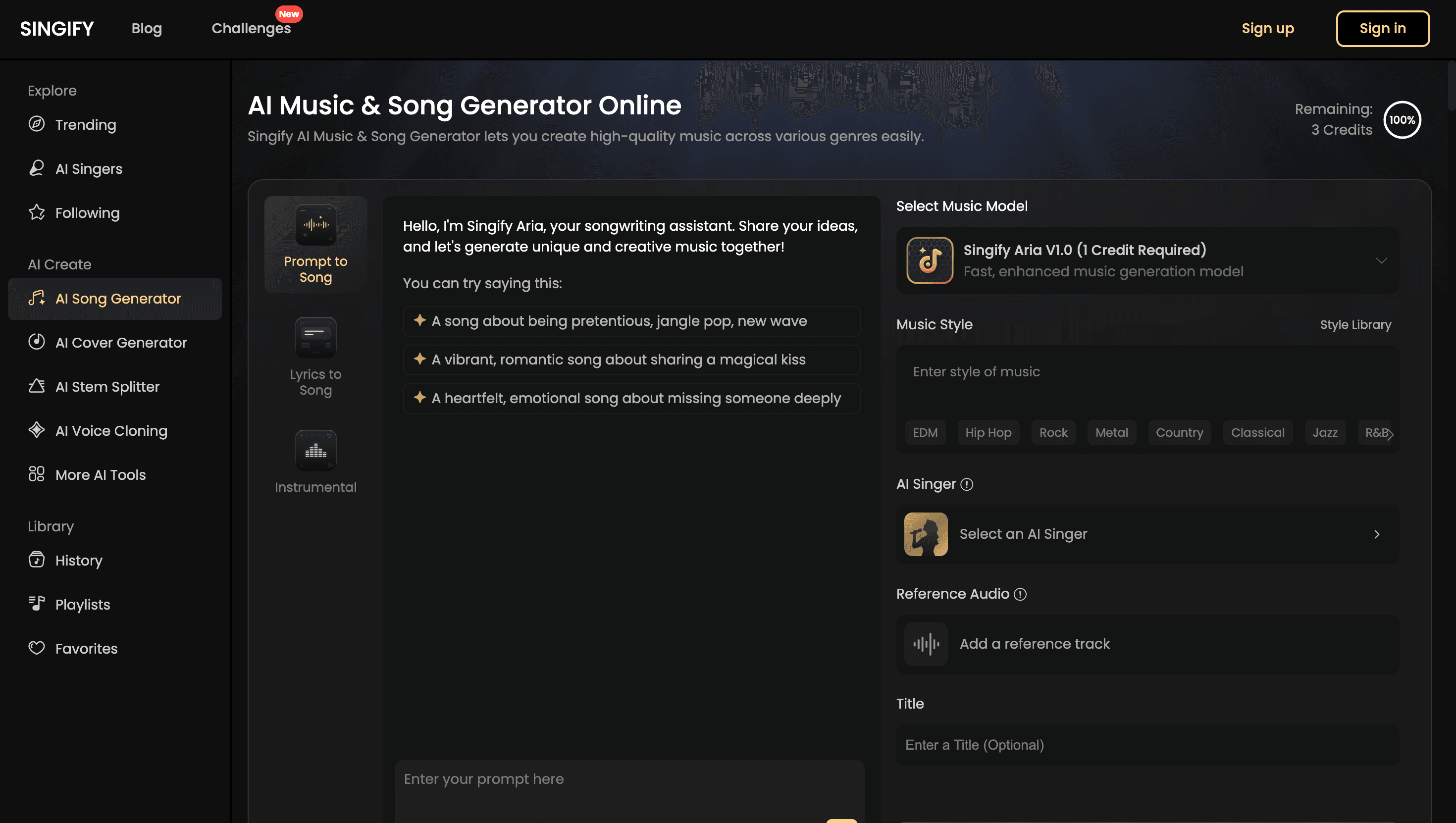Click the Playlists icon in Library
The height and width of the screenshot is (823, 1456).
pos(37,604)
